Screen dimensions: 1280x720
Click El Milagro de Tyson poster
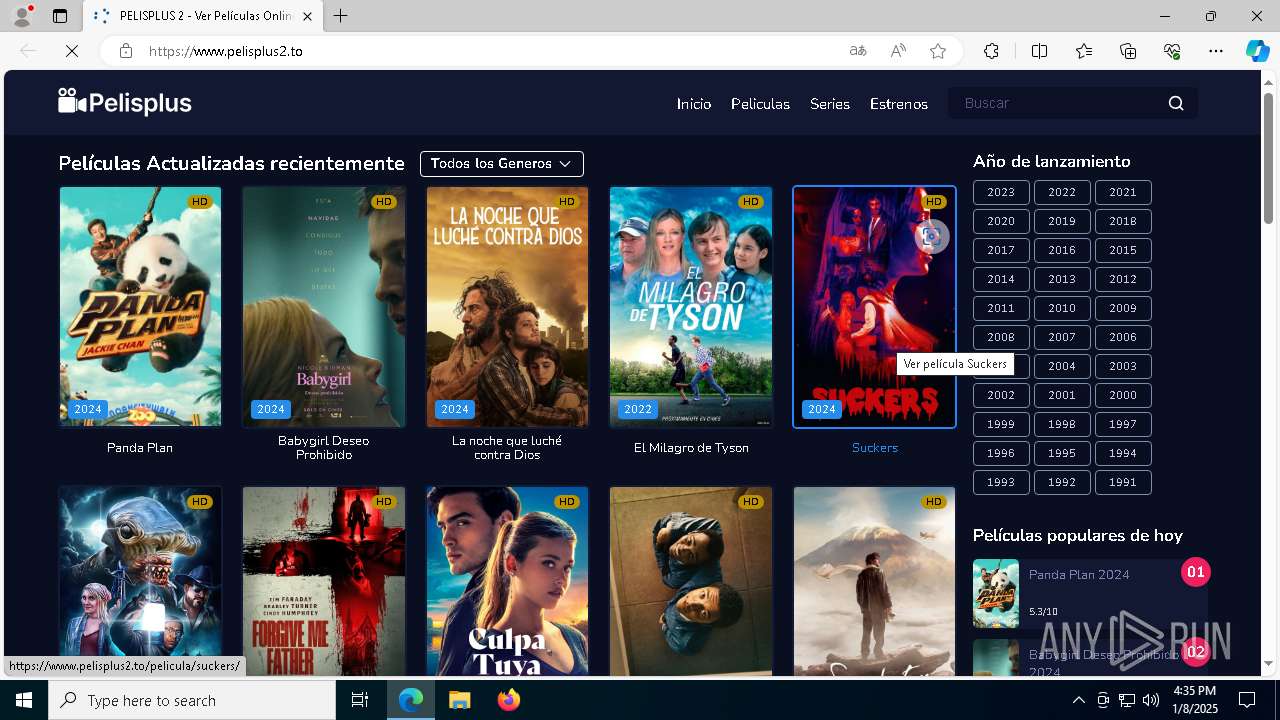691,307
